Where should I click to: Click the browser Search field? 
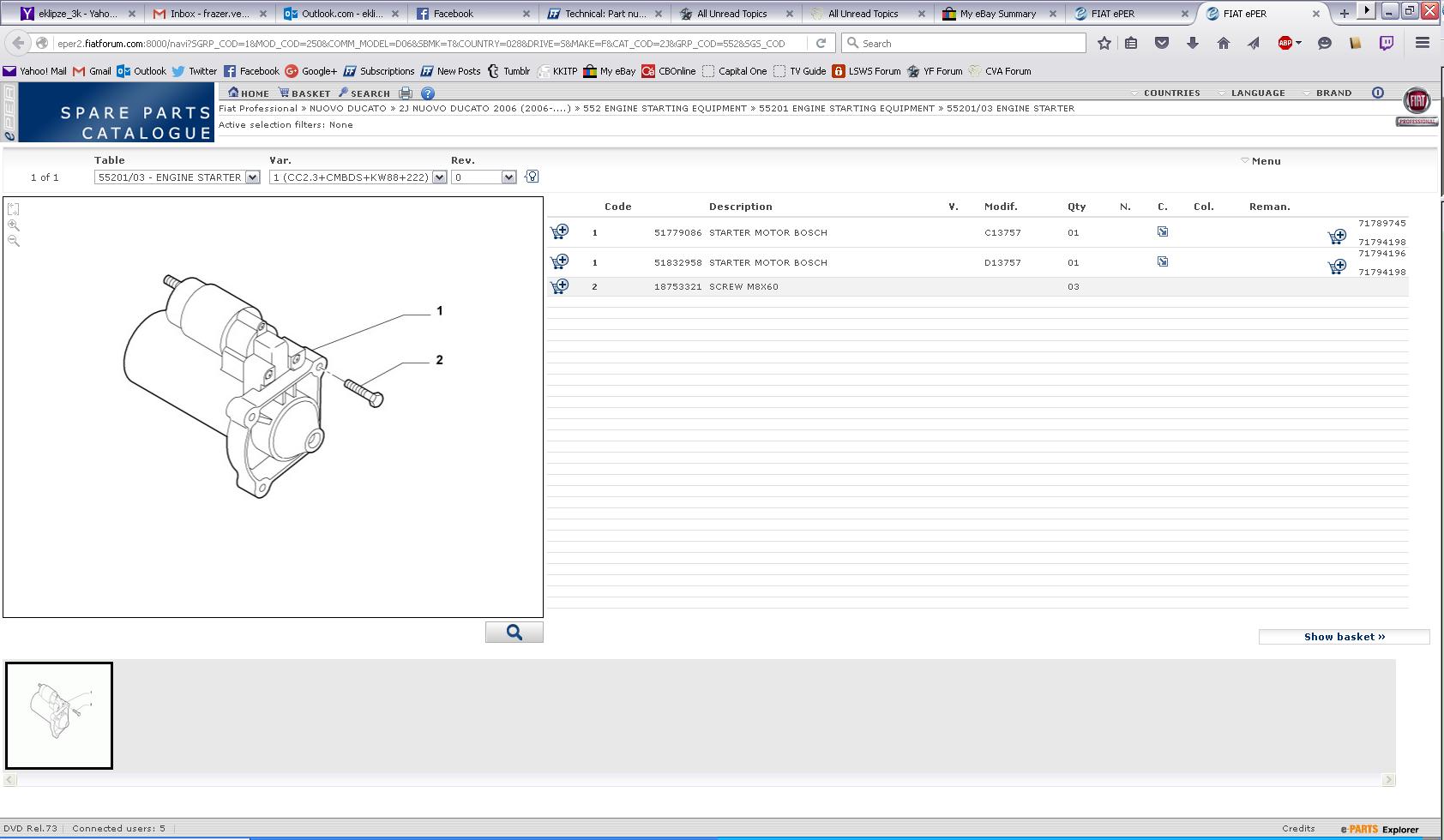pos(964,43)
